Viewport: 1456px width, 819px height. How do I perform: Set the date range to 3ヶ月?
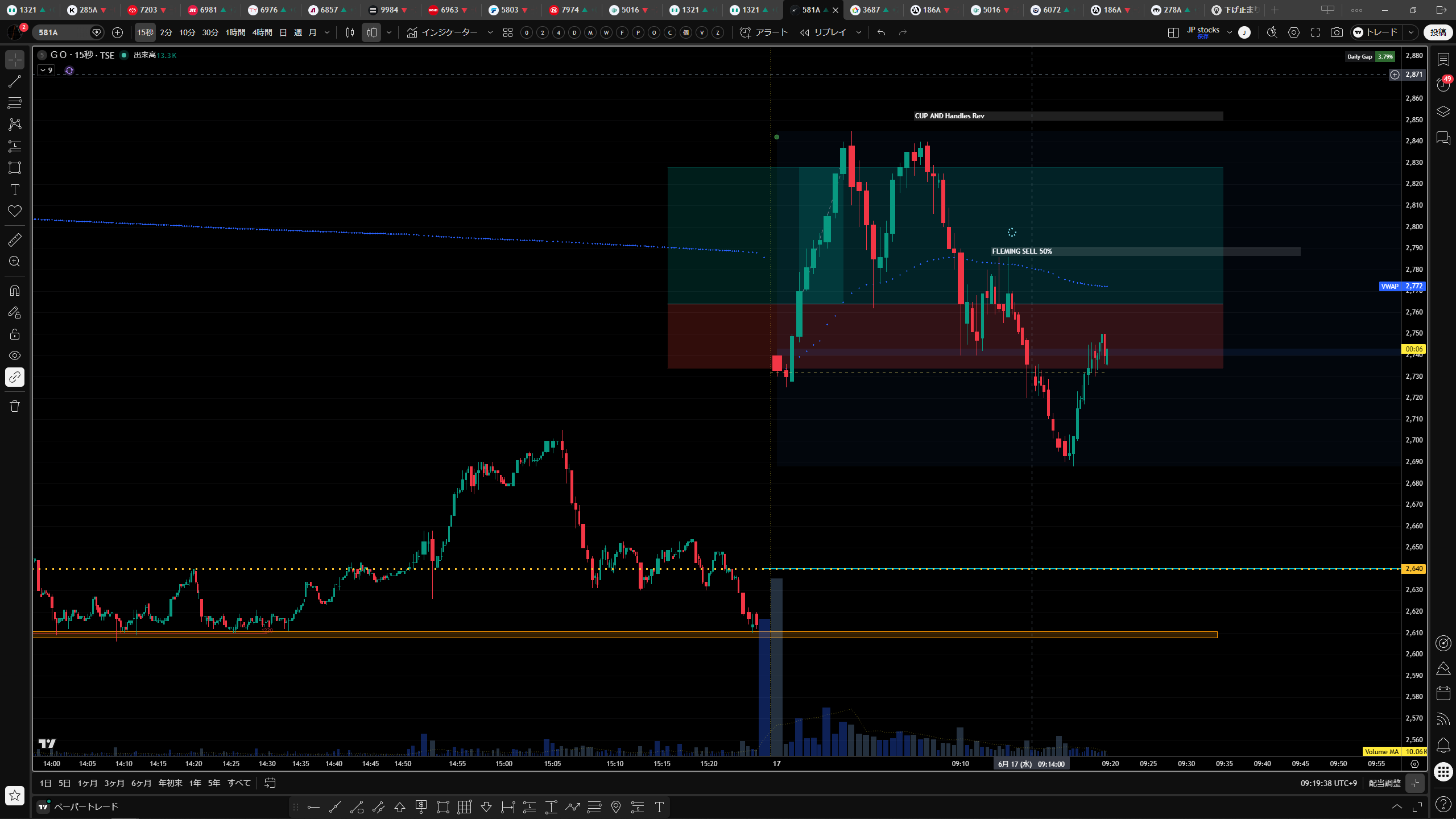click(x=114, y=783)
